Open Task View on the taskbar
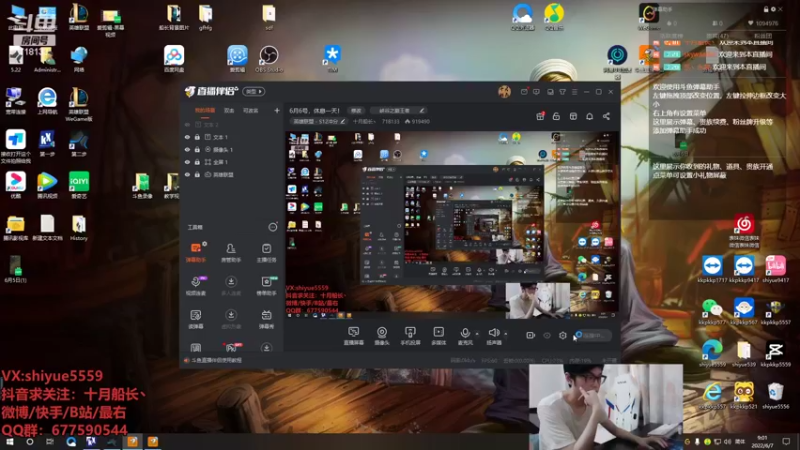Image resolution: width=800 pixels, height=450 pixels. point(49,442)
